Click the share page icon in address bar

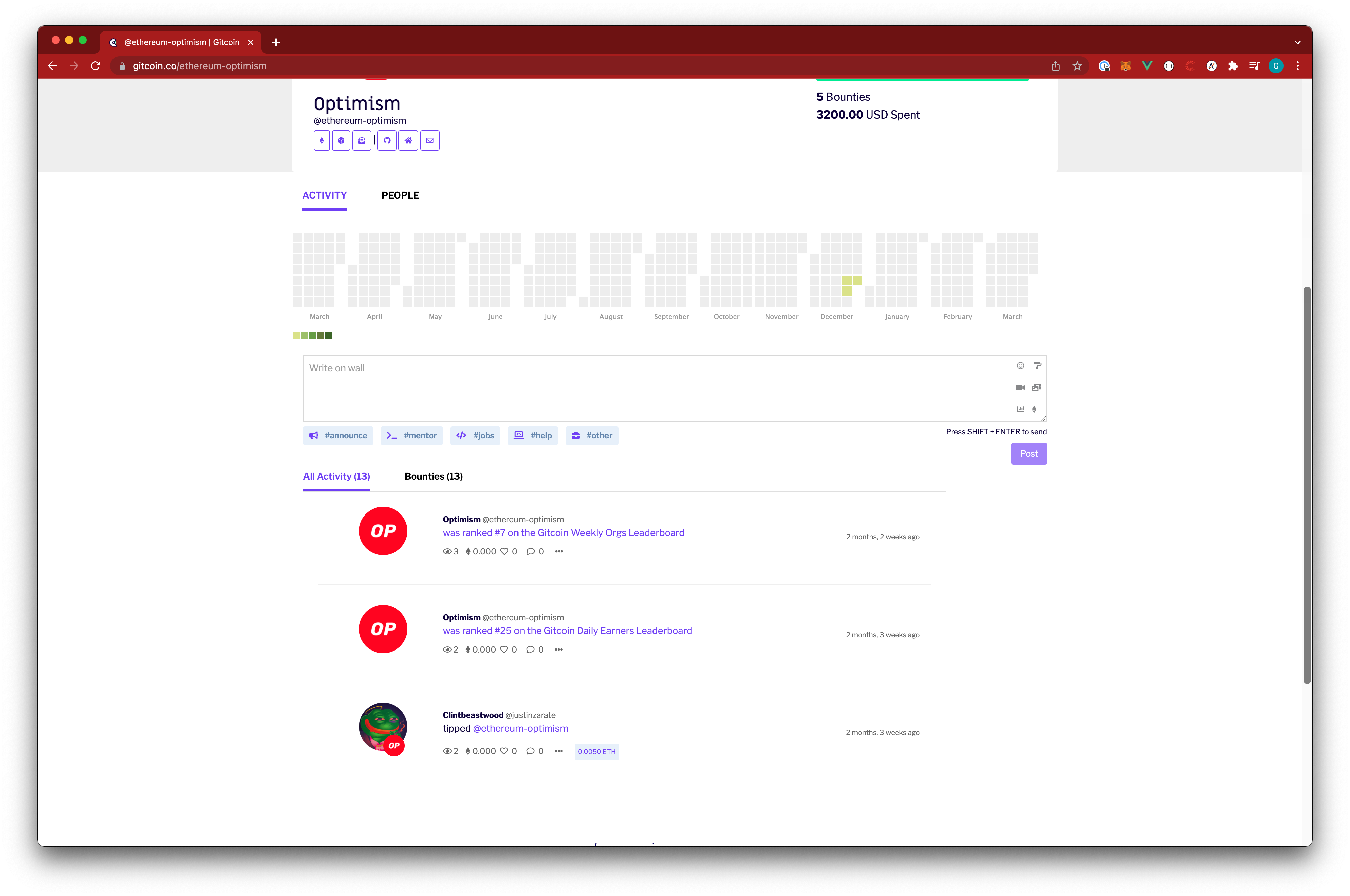click(x=1056, y=66)
